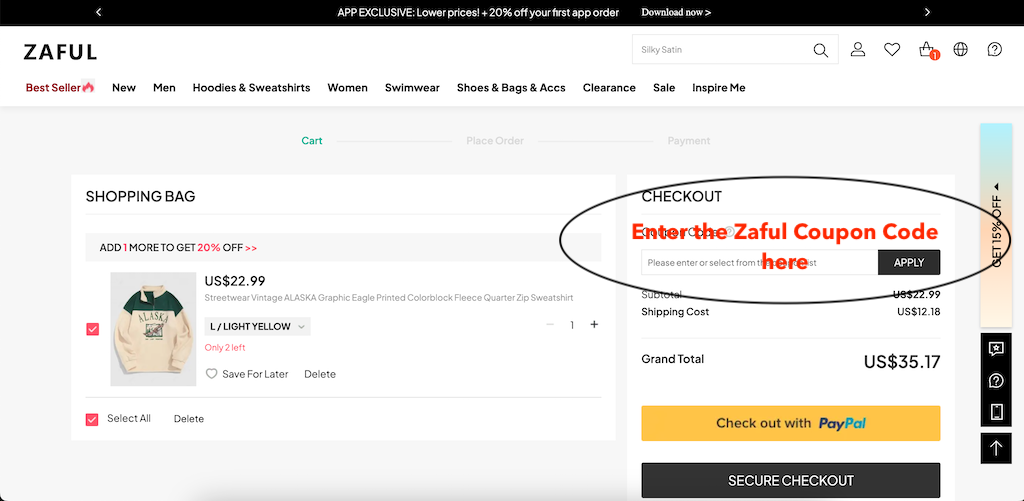The width and height of the screenshot is (1024, 501).
Task: Open the user account icon
Action: tap(858, 50)
